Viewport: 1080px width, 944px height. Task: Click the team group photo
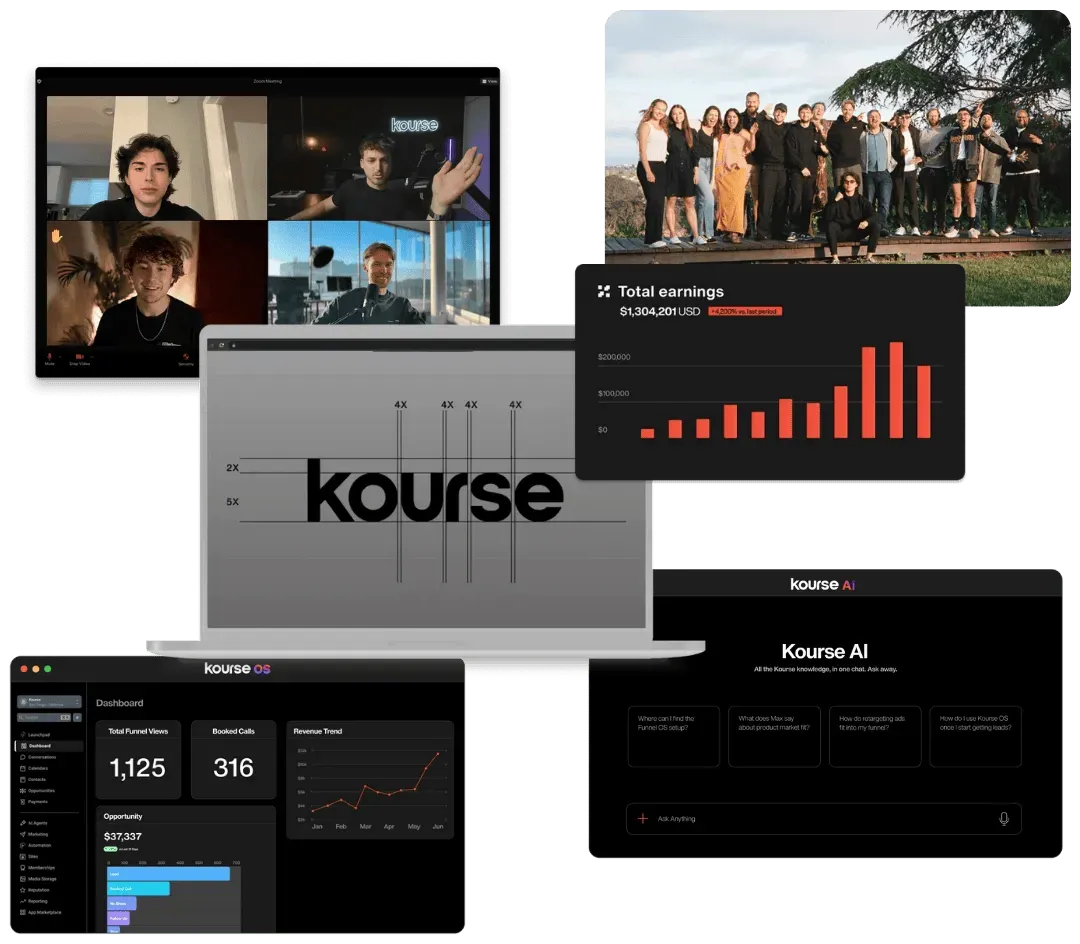(x=837, y=138)
